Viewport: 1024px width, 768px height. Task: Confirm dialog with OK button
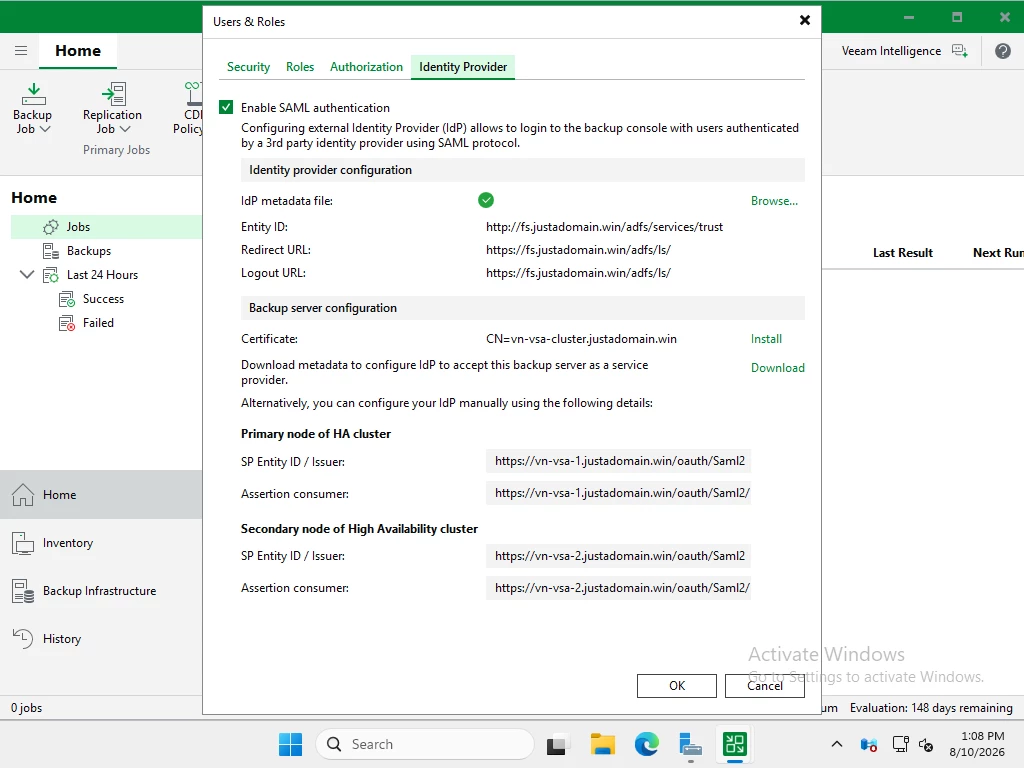tap(677, 686)
